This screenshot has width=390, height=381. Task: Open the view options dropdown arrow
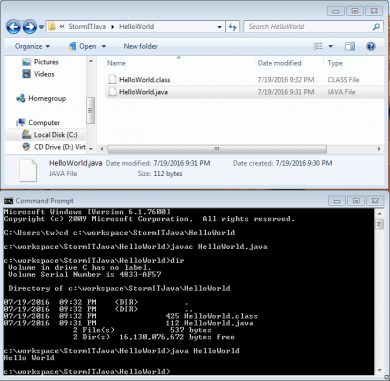pyautogui.click(x=331, y=46)
